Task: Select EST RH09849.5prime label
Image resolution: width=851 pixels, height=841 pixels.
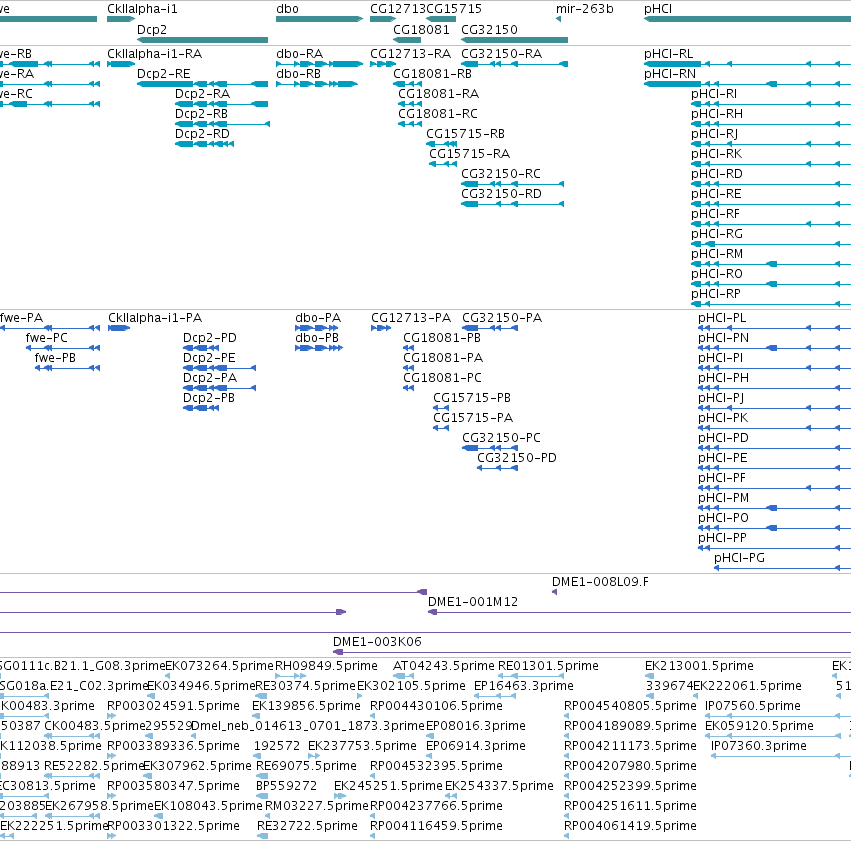Action: coord(326,666)
